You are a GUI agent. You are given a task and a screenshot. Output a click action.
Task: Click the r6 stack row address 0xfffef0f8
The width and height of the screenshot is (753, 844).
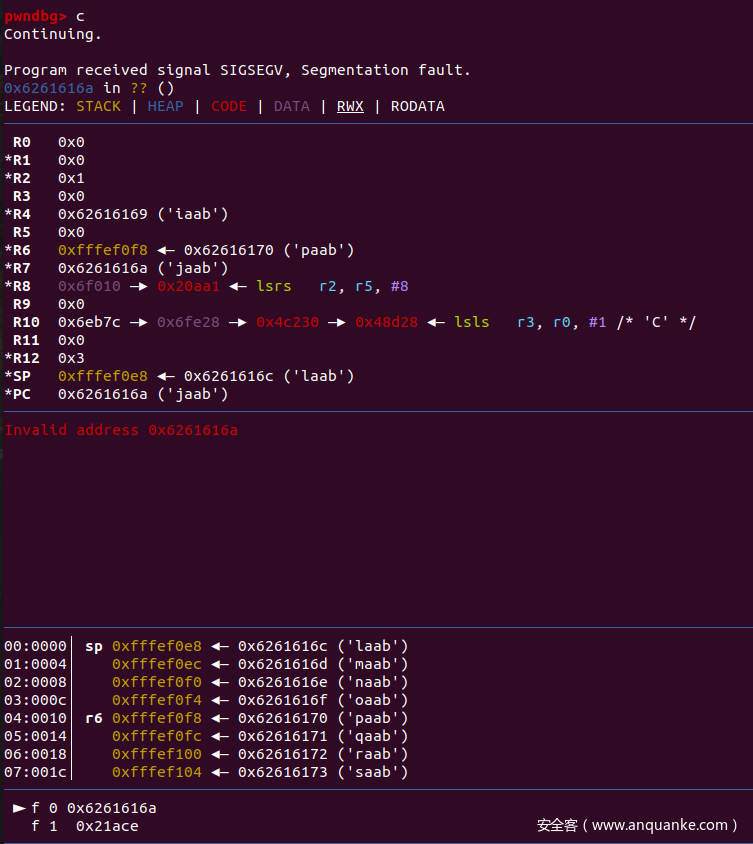[x=157, y=718]
